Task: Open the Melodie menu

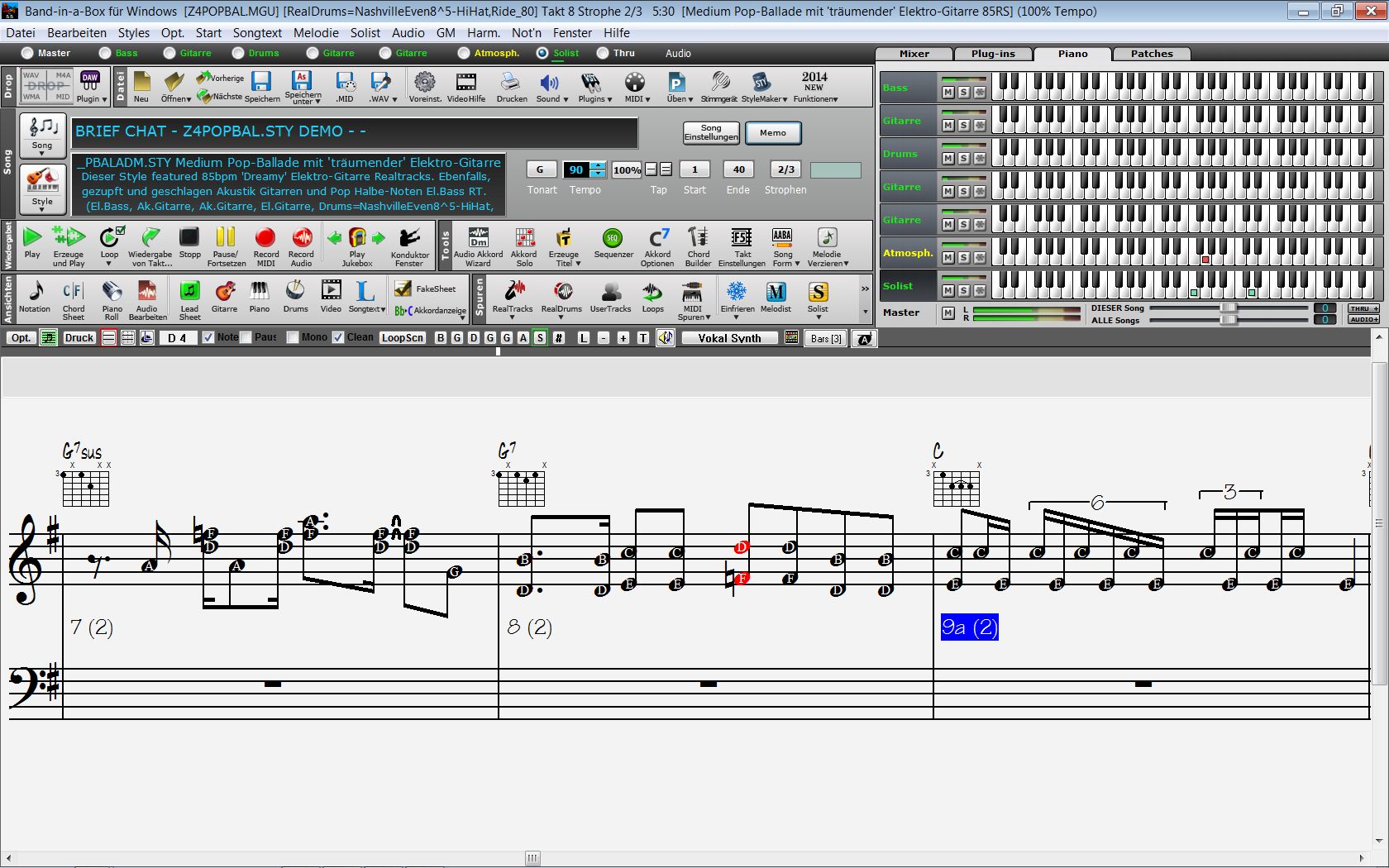Action: click(x=316, y=33)
